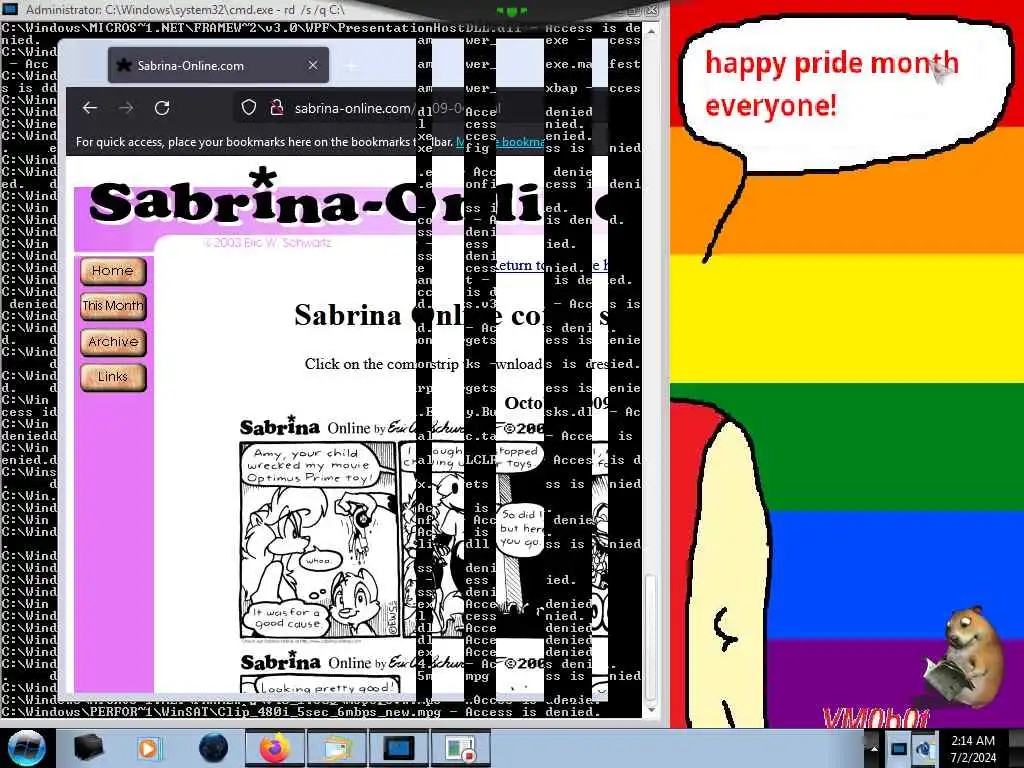
Task: Reload the Sabrina-Online page
Action: 162,108
